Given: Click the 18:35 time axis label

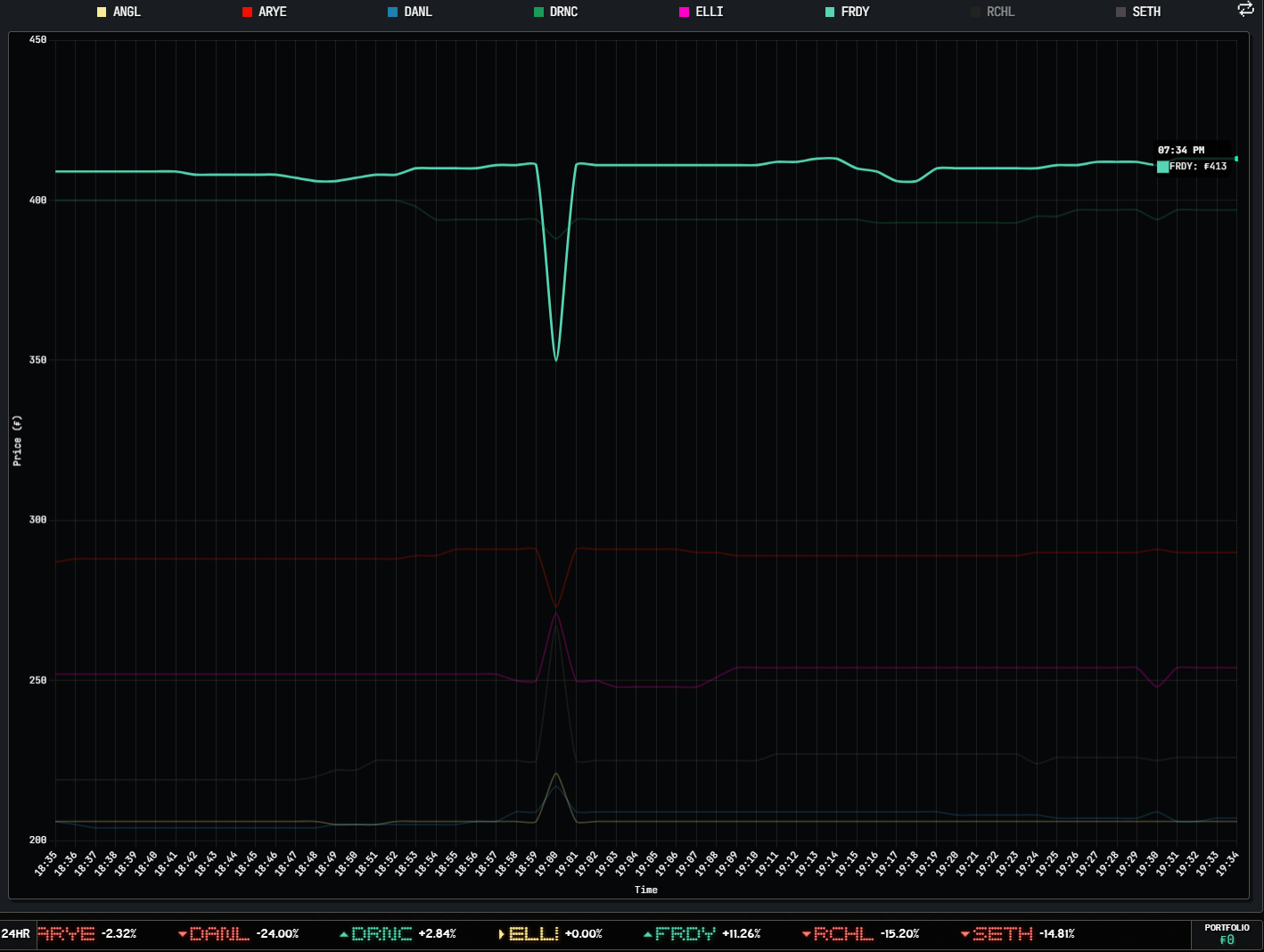Looking at the screenshot, I should [46, 864].
